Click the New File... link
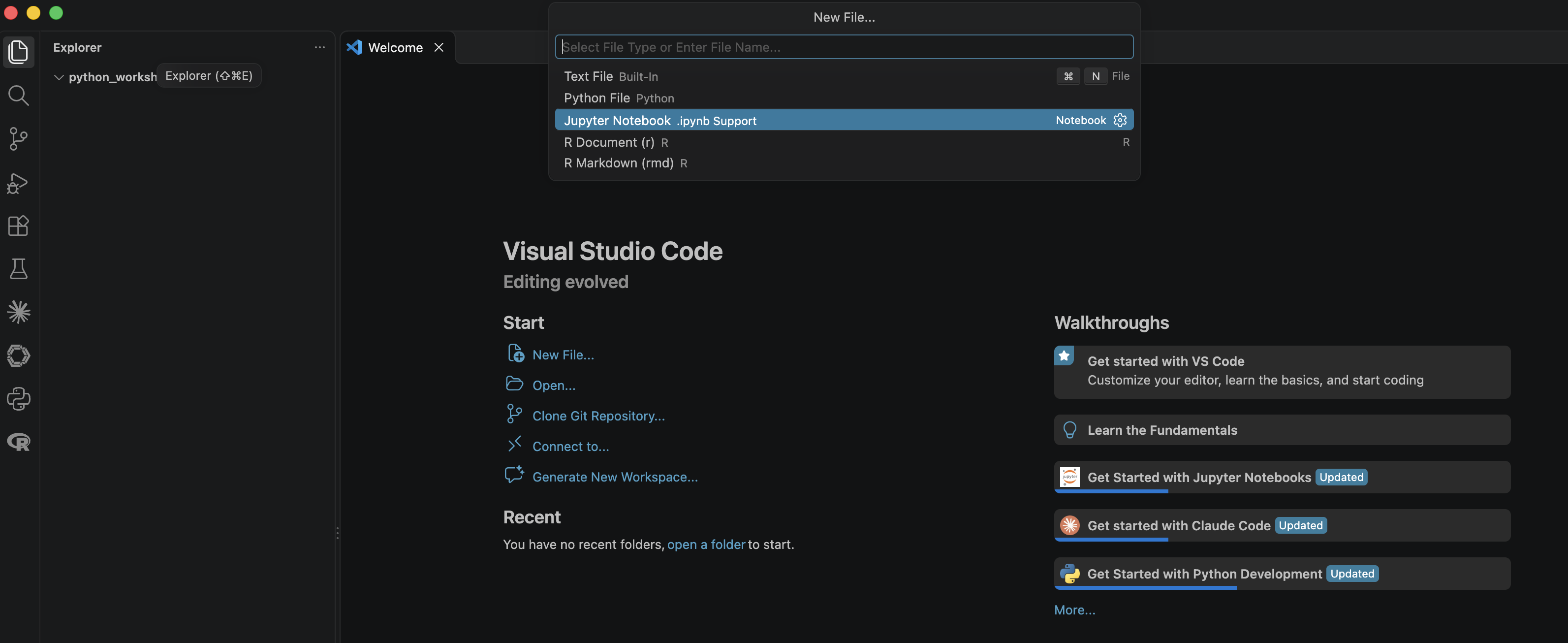Screen dimensions: 1568x643 click(563, 355)
